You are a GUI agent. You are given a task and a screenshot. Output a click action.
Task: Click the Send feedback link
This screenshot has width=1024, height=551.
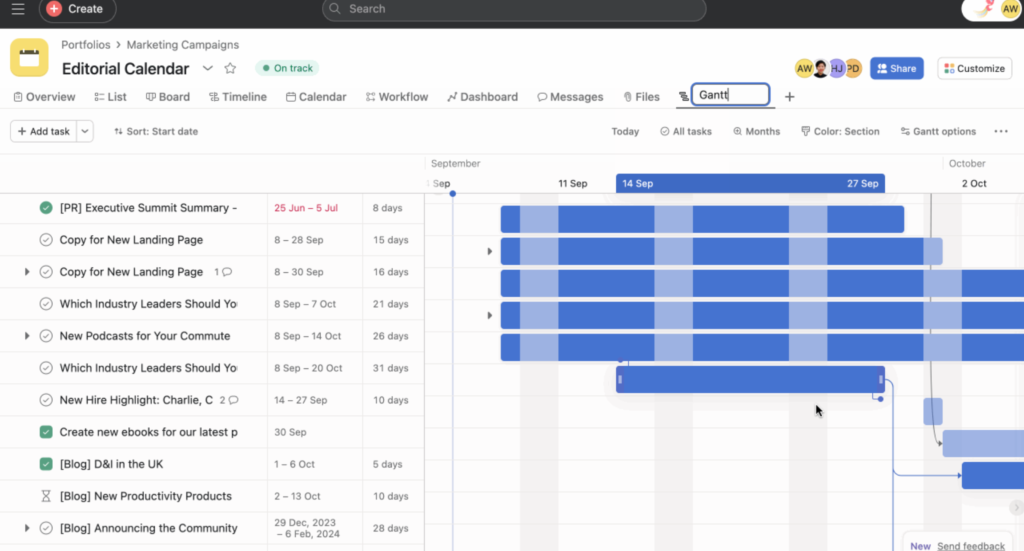[970, 546]
